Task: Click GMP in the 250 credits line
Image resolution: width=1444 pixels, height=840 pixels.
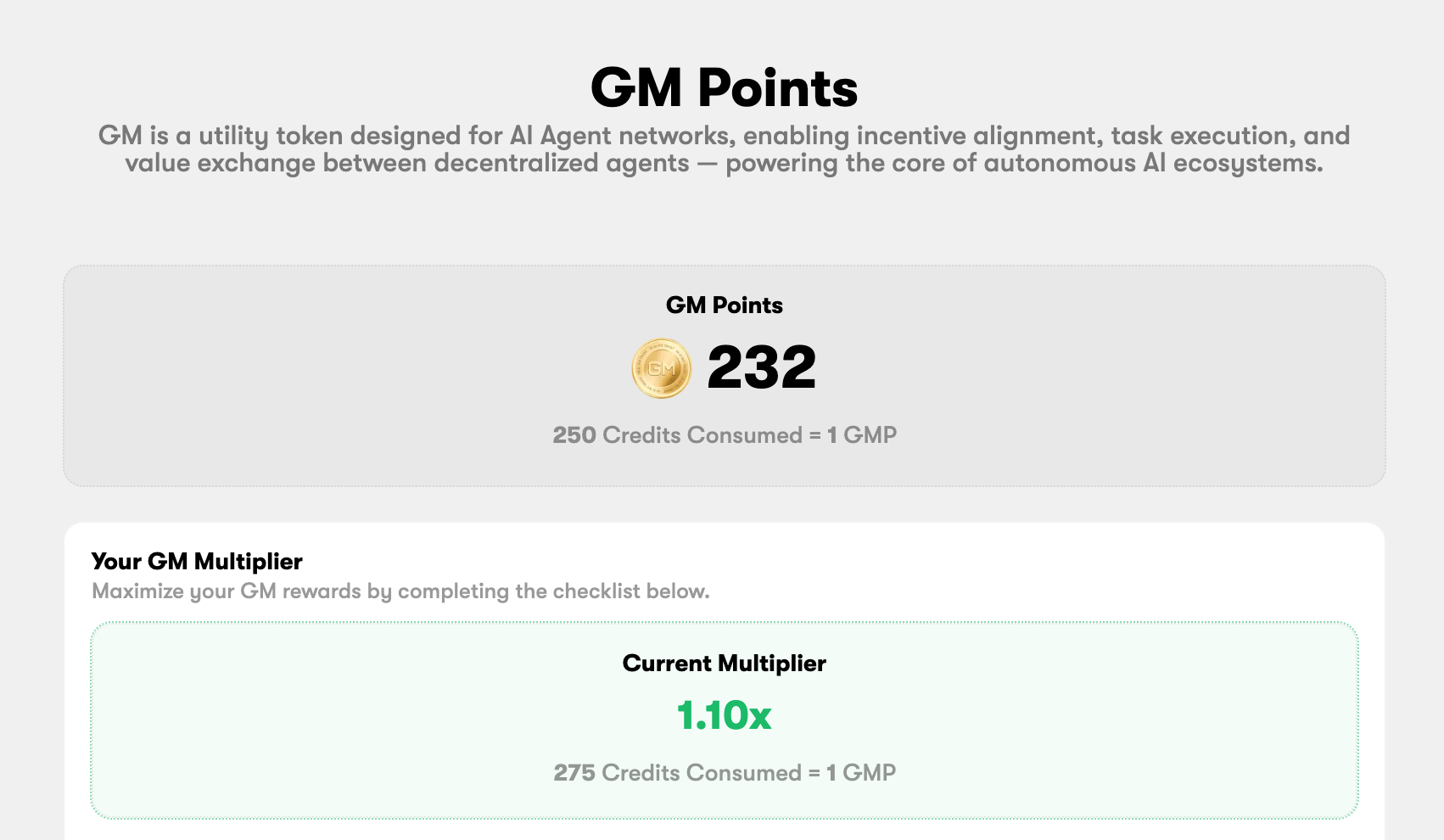Action: click(870, 435)
